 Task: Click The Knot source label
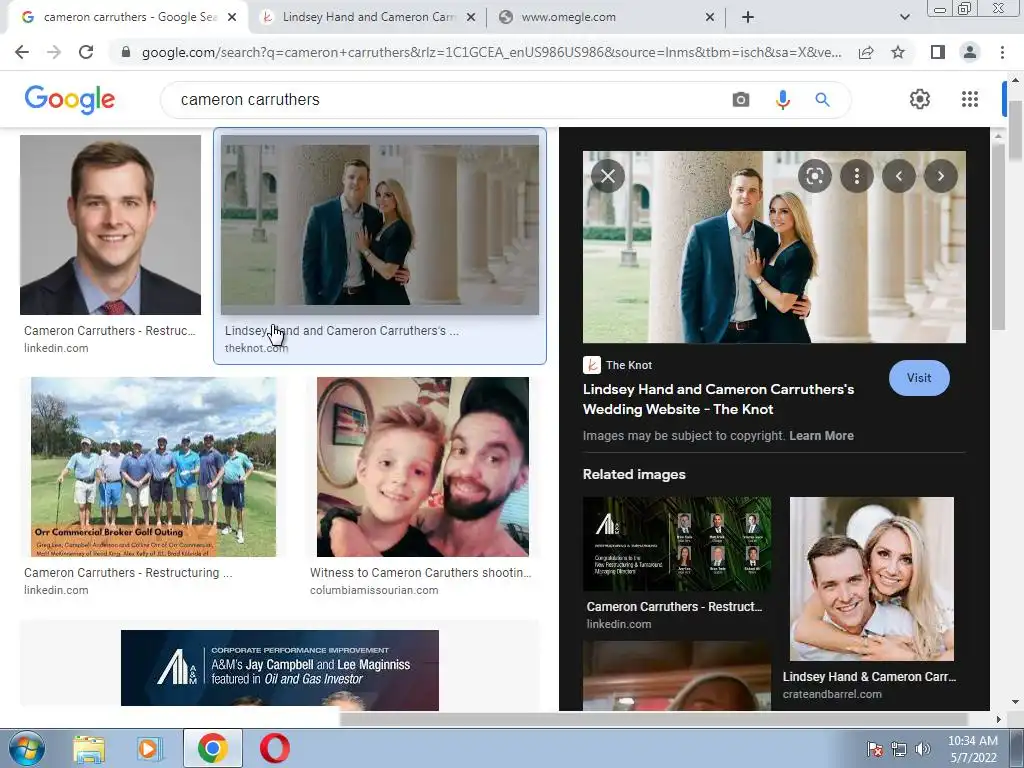tap(628, 365)
